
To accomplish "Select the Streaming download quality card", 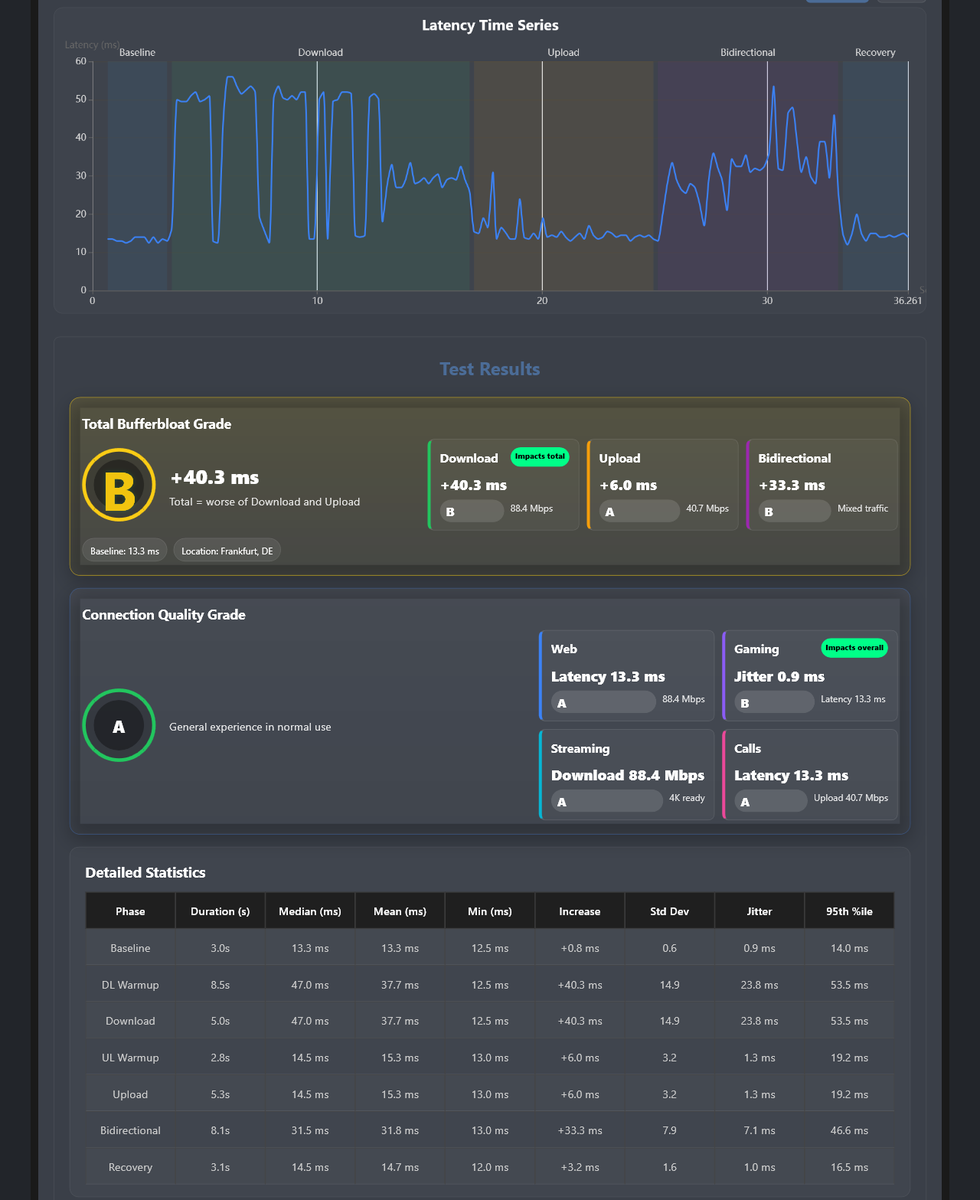I will pyautogui.click(x=627, y=775).
